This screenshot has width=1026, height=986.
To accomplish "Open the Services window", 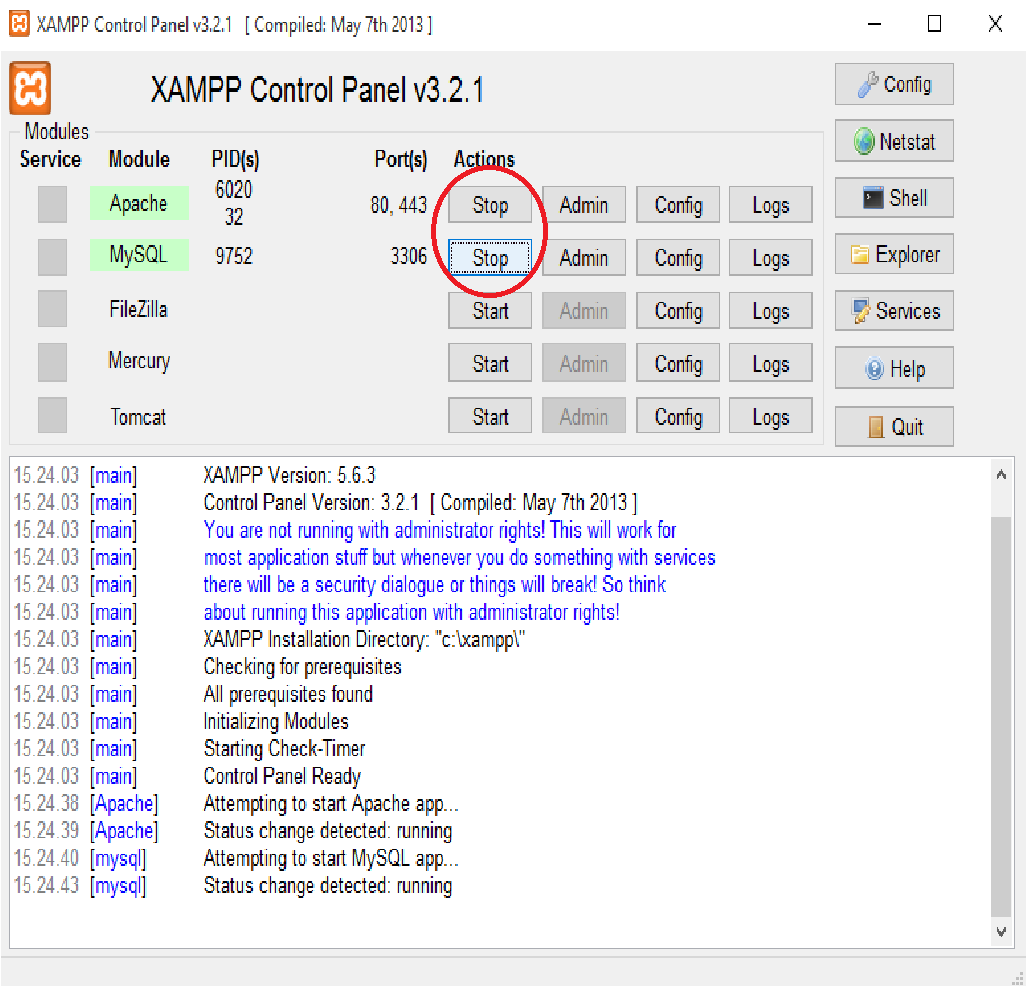I will click(893, 310).
